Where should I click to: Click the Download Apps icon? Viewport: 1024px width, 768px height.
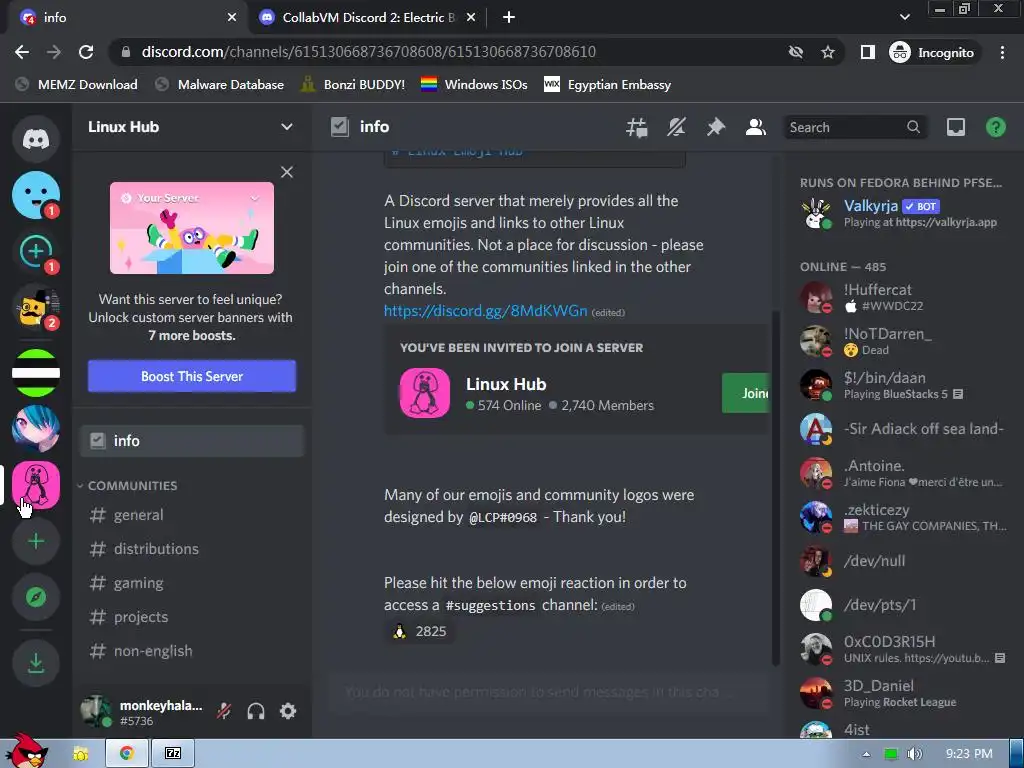coord(36,664)
